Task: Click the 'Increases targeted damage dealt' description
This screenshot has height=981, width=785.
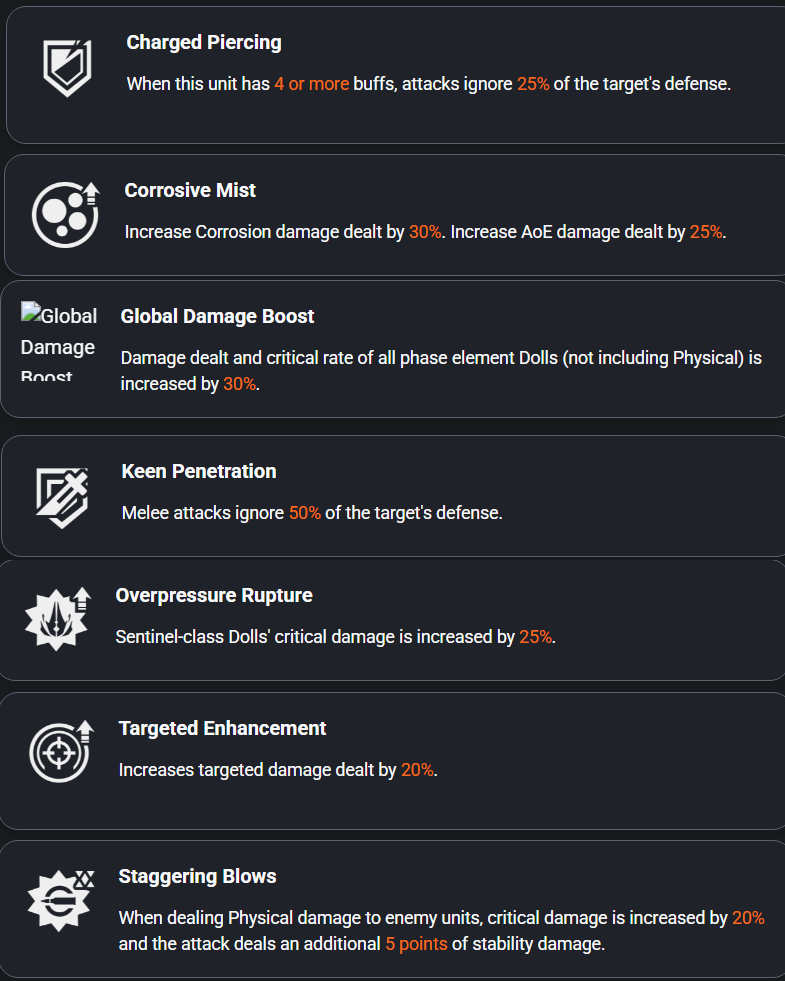Action: tap(278, 770)
